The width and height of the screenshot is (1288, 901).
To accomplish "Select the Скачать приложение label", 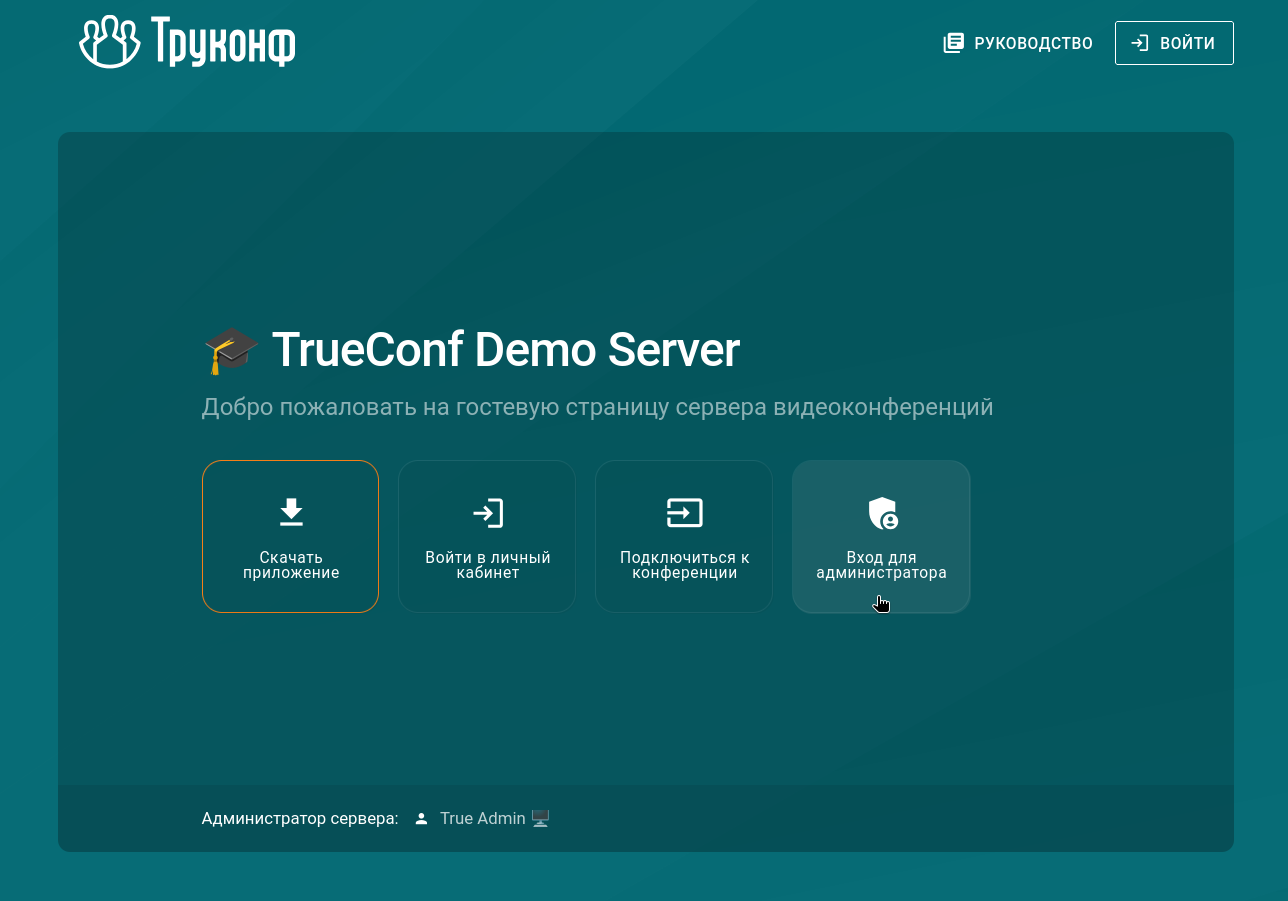I will tap(291, 565).
